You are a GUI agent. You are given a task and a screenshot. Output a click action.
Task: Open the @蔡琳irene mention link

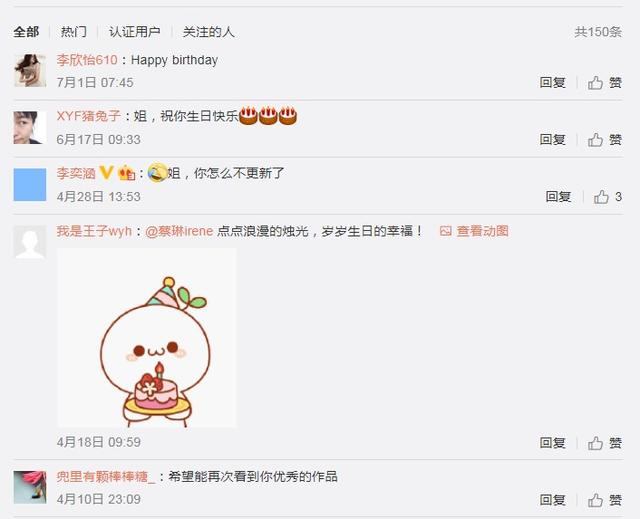179,231
